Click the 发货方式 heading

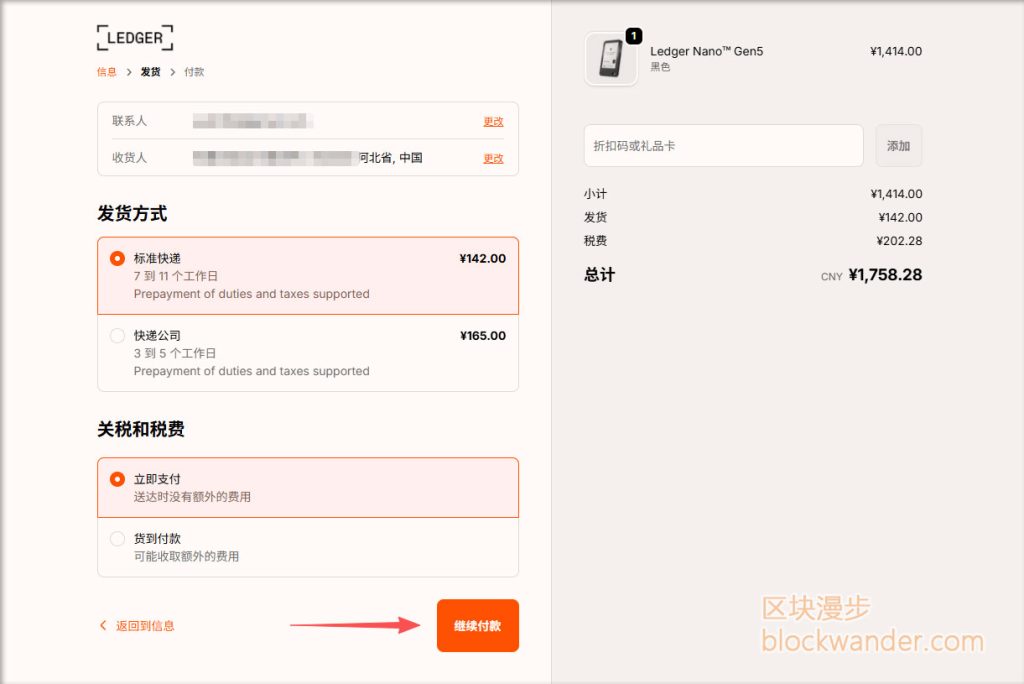(132, 214)
